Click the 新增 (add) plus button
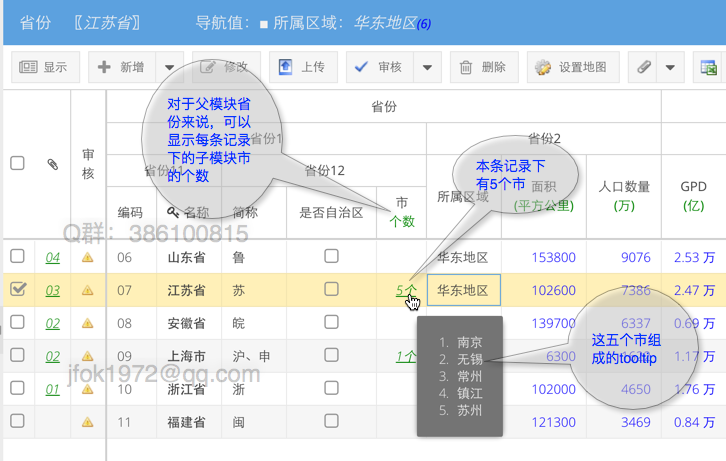This screenshot has width=726, height=461. [x=121, y=68]
